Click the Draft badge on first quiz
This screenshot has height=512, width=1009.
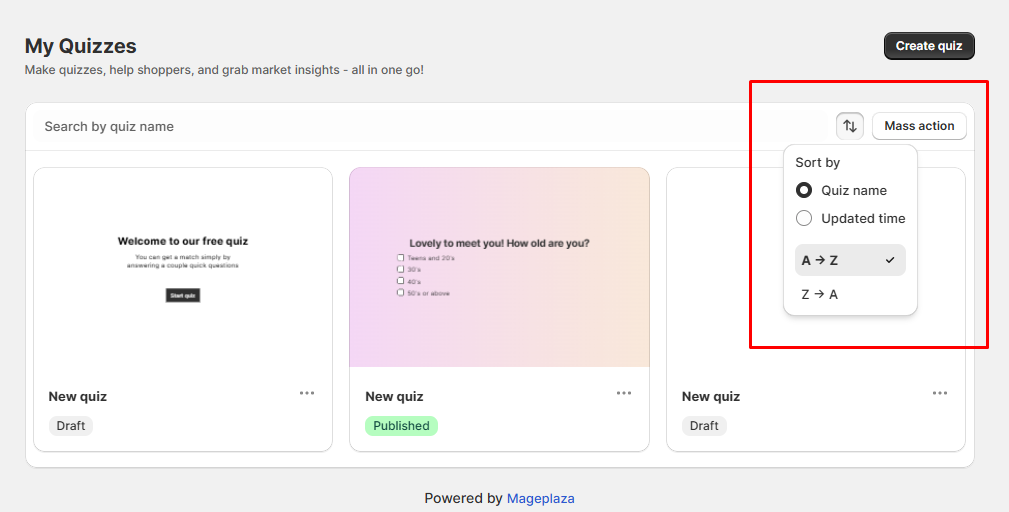click(x=71, y=426)
